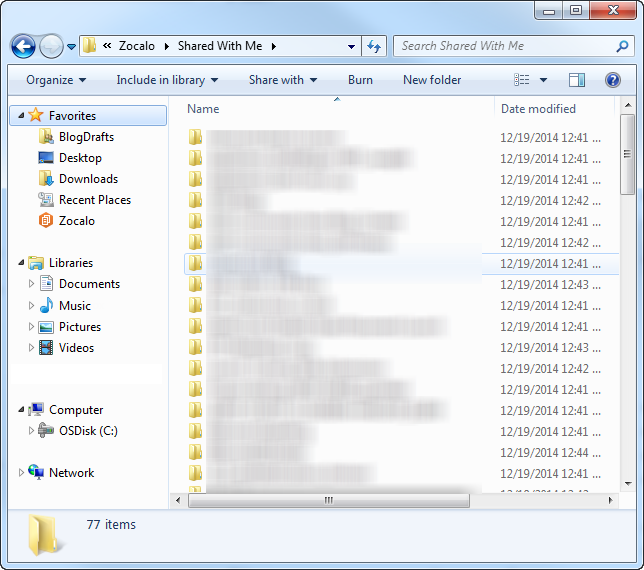Click the horizontal scrollbar thumb
Viewport: 644px width, 570px height.
pyautogui.click(x=327, y=500)
